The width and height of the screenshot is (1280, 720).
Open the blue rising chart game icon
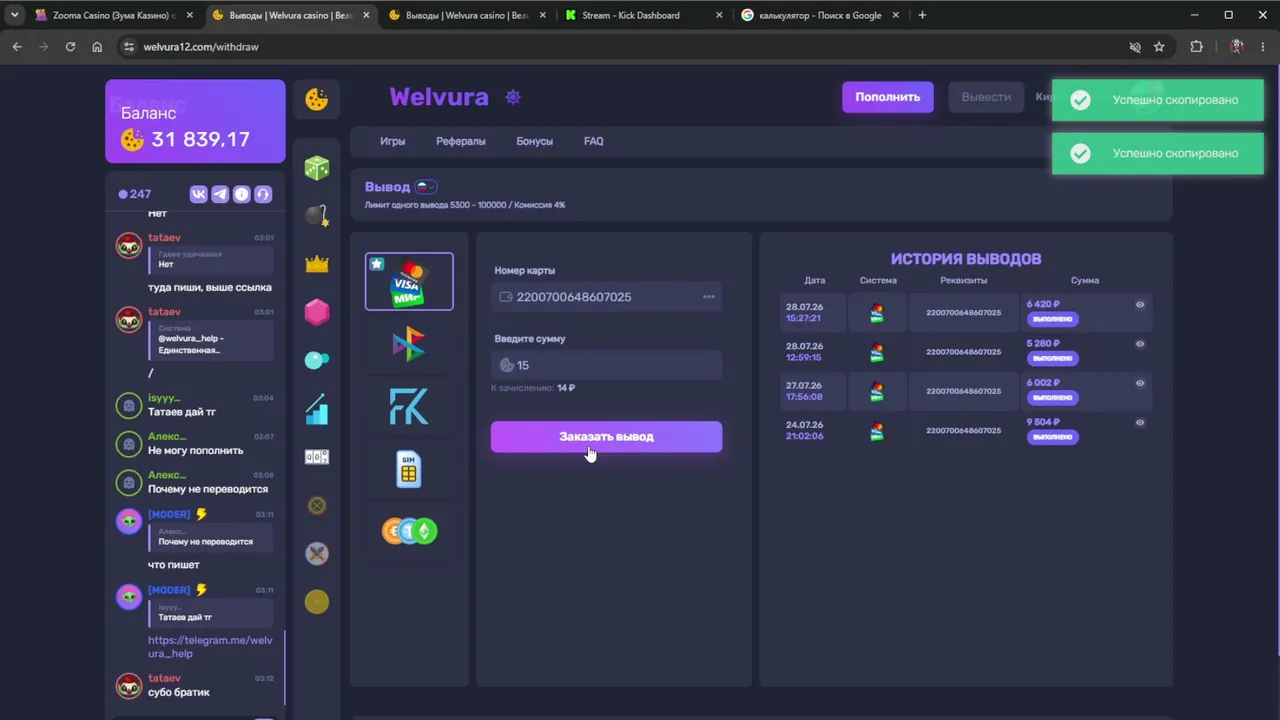tap(317, 408)
